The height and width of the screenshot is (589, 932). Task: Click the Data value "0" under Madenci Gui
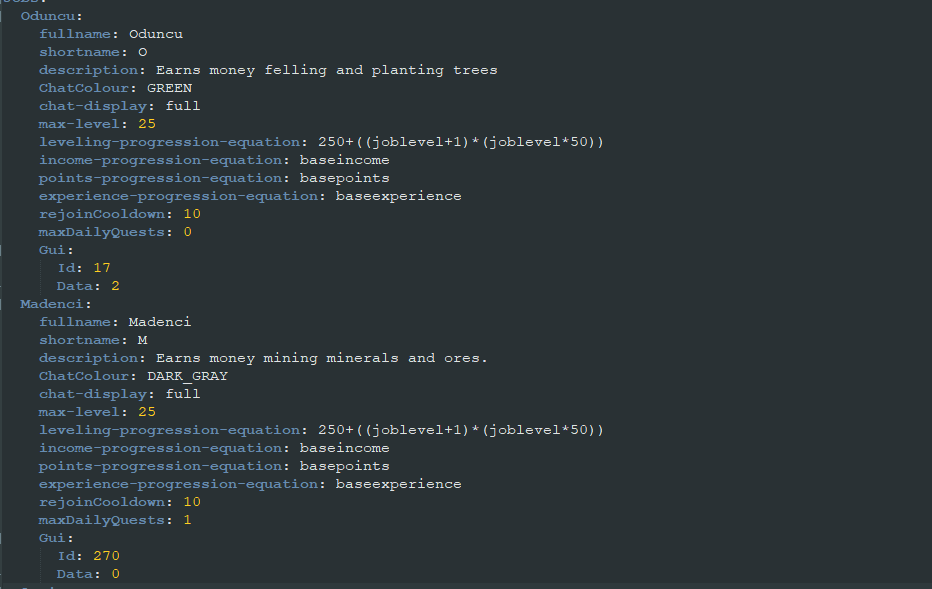click(x=115, y=574)
